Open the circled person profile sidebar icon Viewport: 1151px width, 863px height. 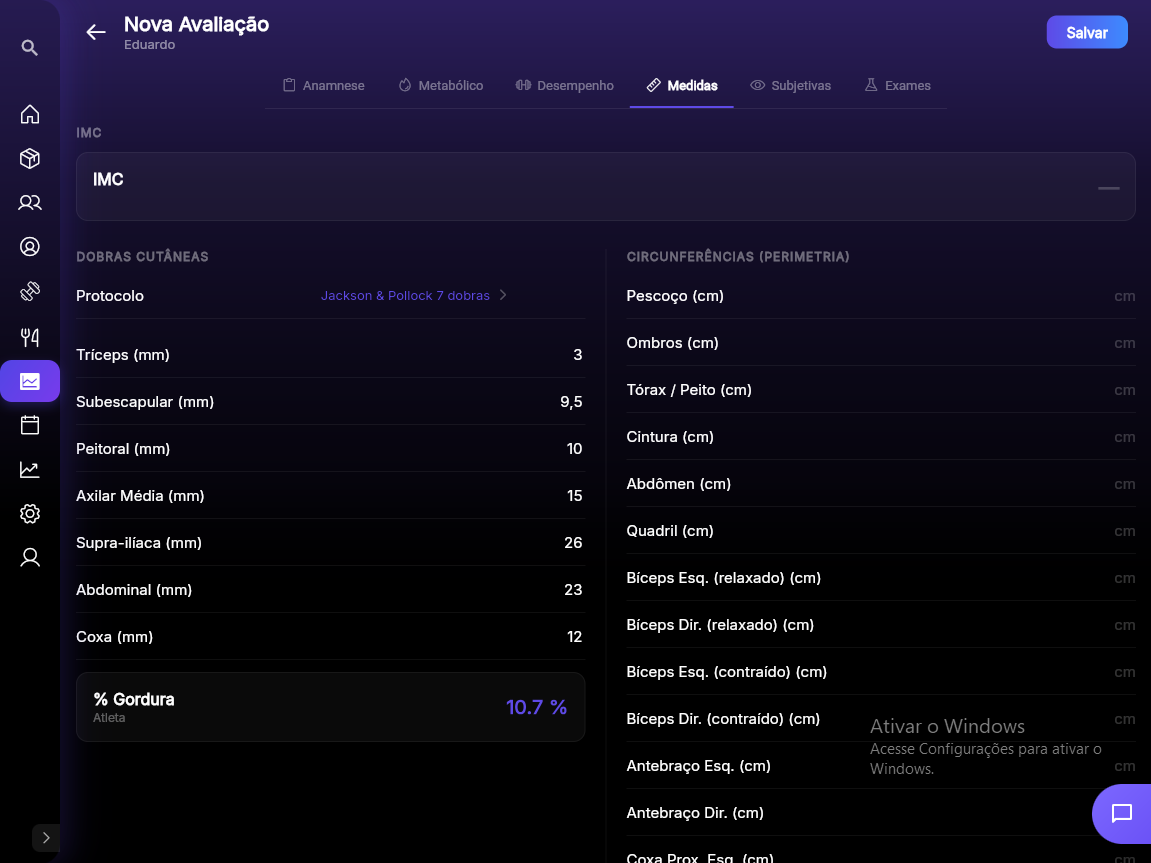[29, 247]
